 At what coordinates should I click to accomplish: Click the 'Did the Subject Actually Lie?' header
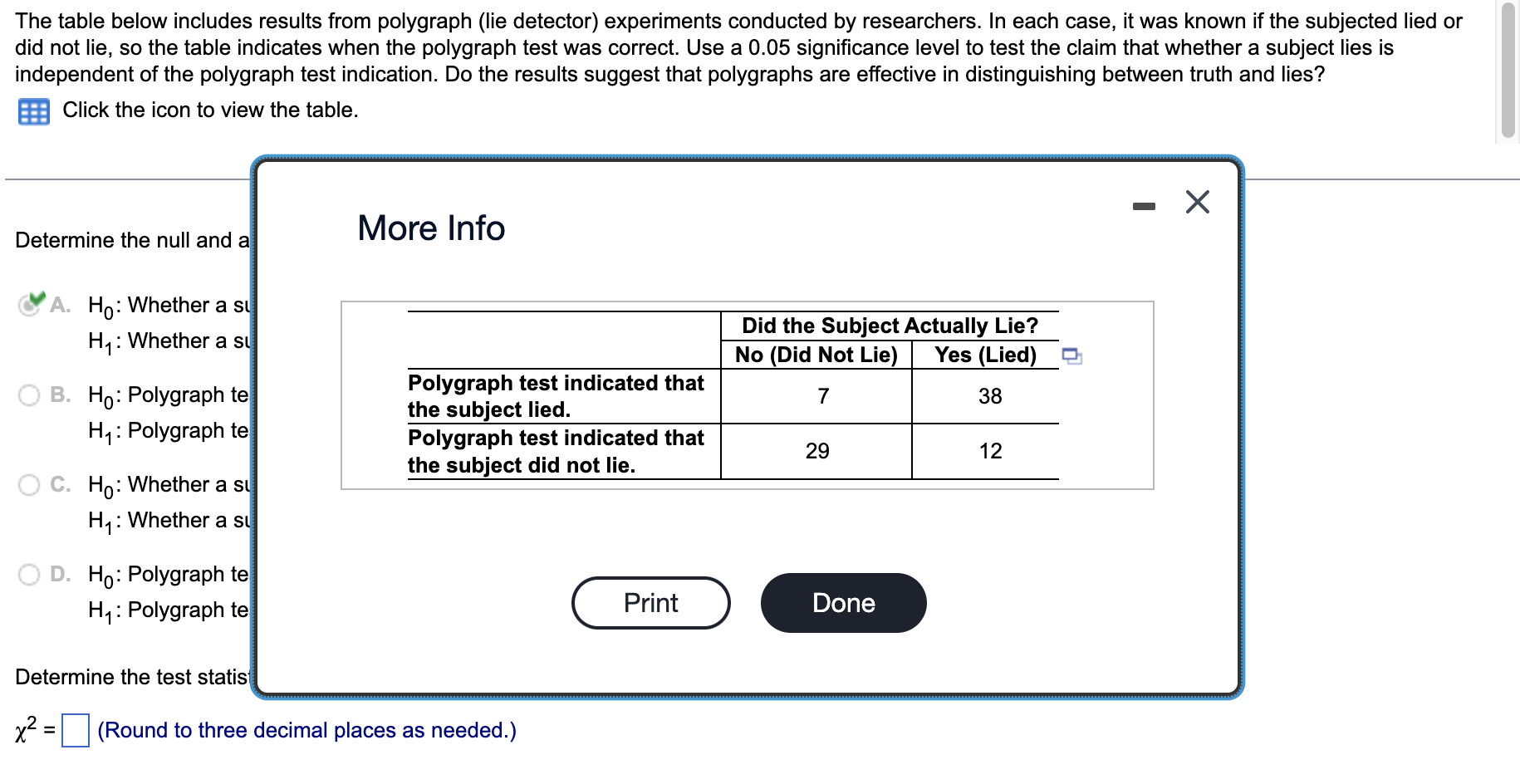(889, 326)
